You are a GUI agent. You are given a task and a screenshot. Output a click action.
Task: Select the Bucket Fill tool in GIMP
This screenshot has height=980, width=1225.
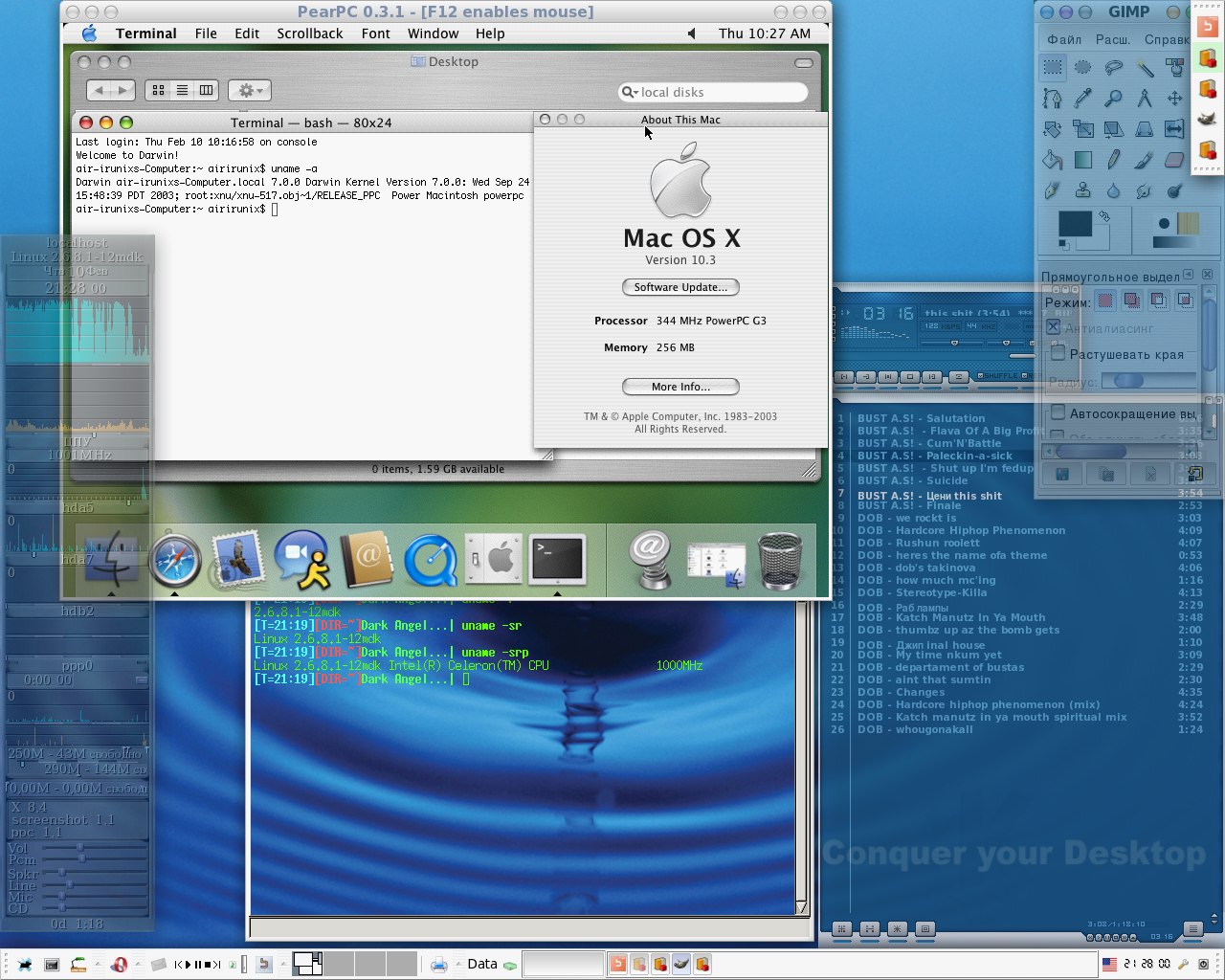click(x=1053, y=160)
